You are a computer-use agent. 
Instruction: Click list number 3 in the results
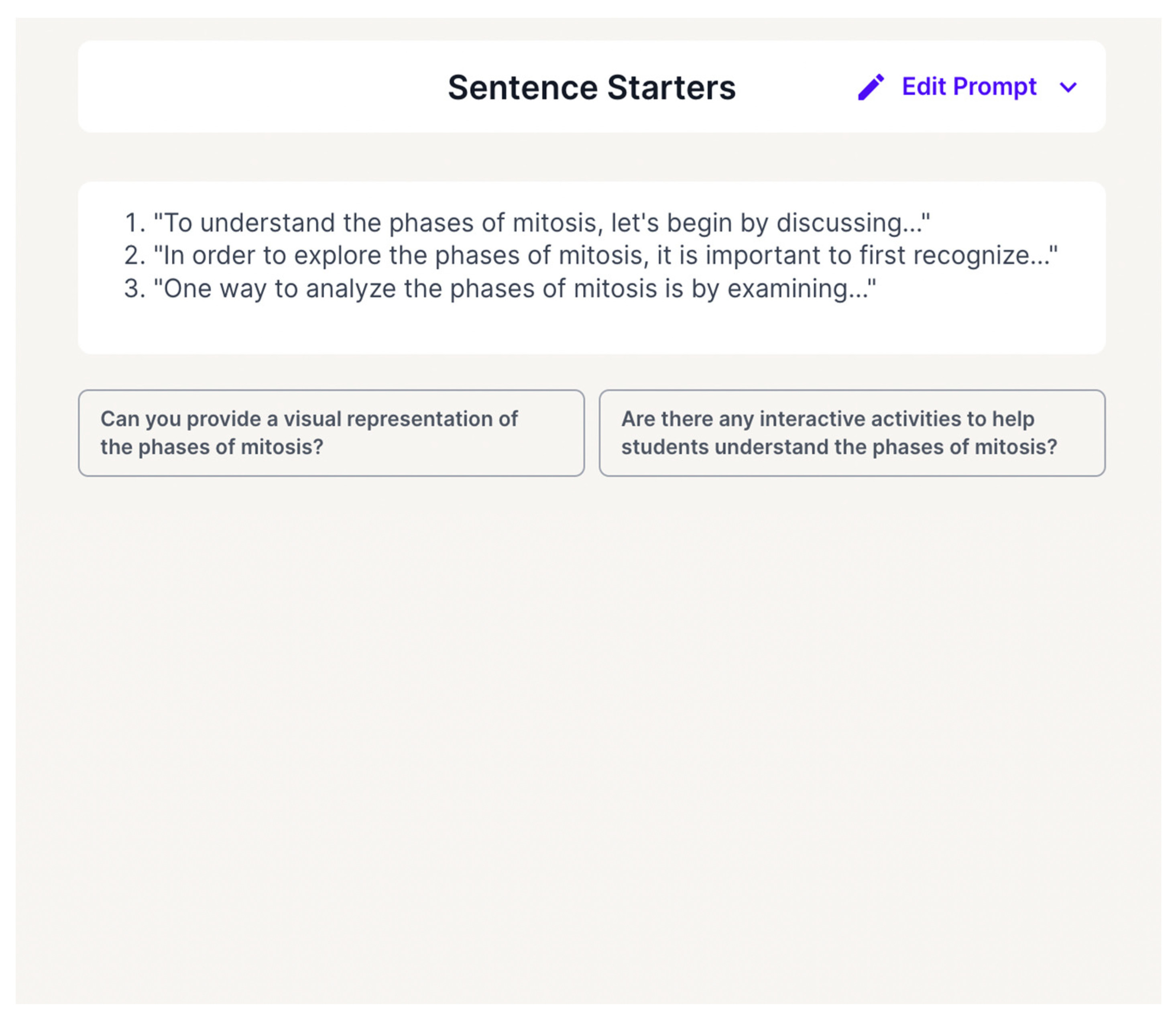[x=134, y=288]
